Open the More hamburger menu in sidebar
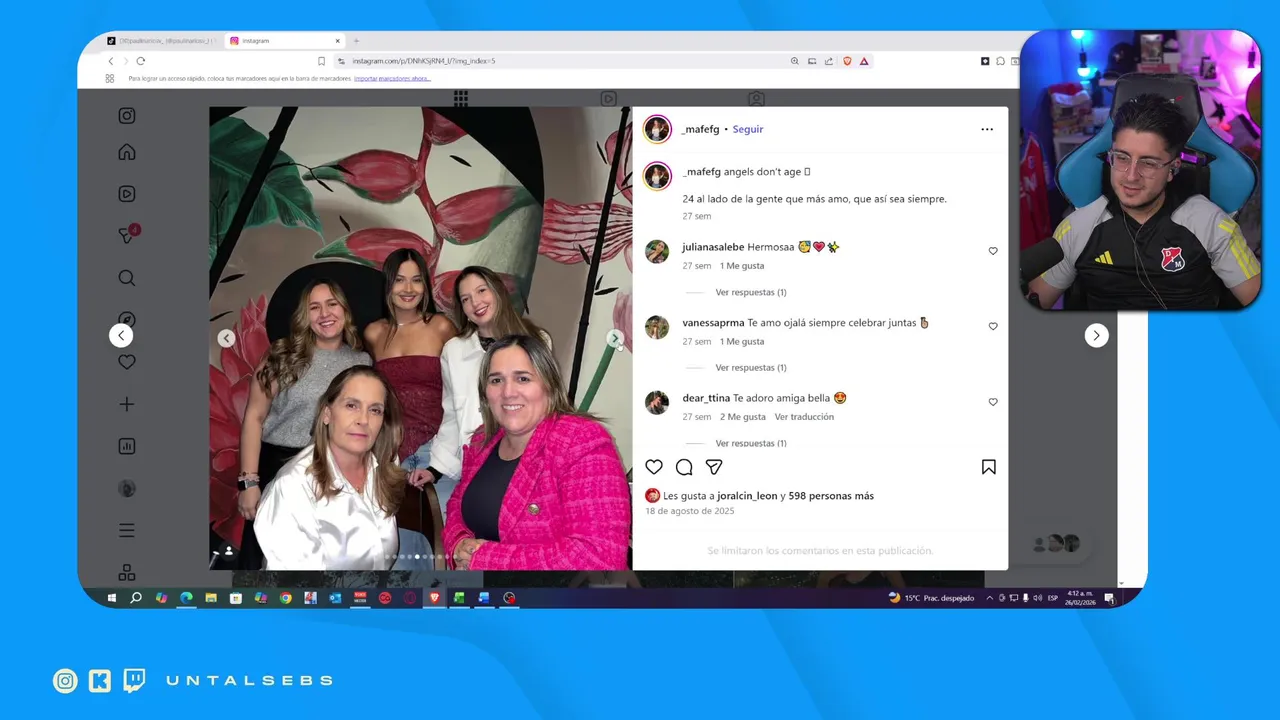Image resolution: width=1280 pixels, height=720 pixels. click(x=127, y=530)
